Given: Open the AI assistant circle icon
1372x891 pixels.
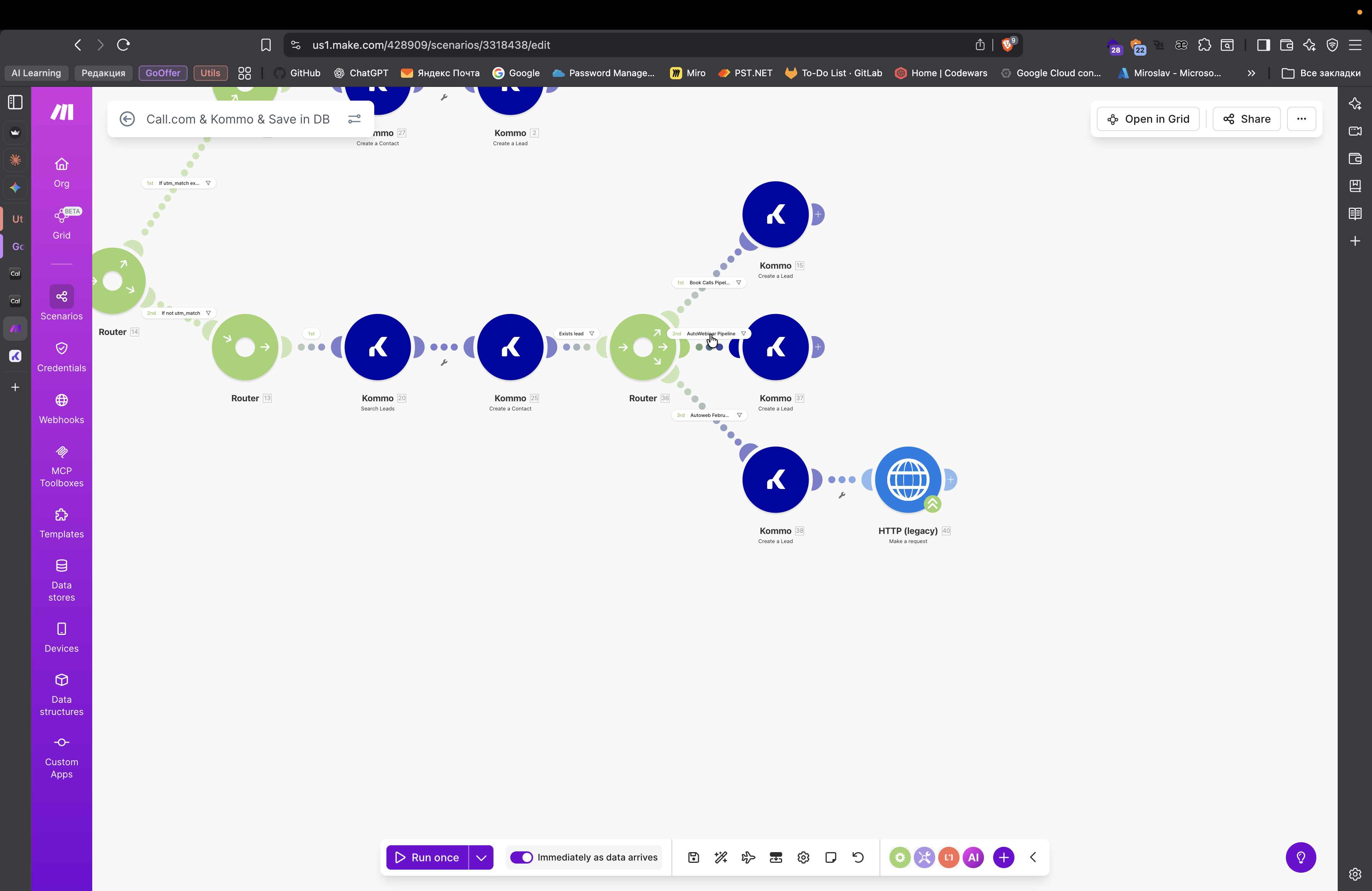Looking at the screenshot, I should point(973,857).
